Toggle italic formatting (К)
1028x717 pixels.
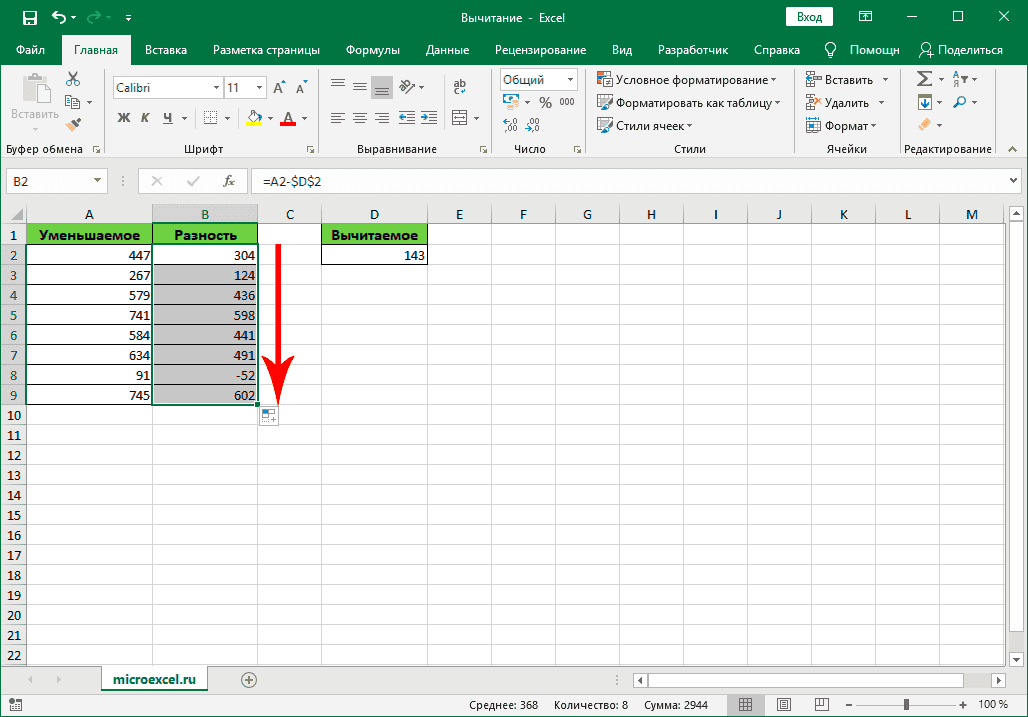(146, 118)
